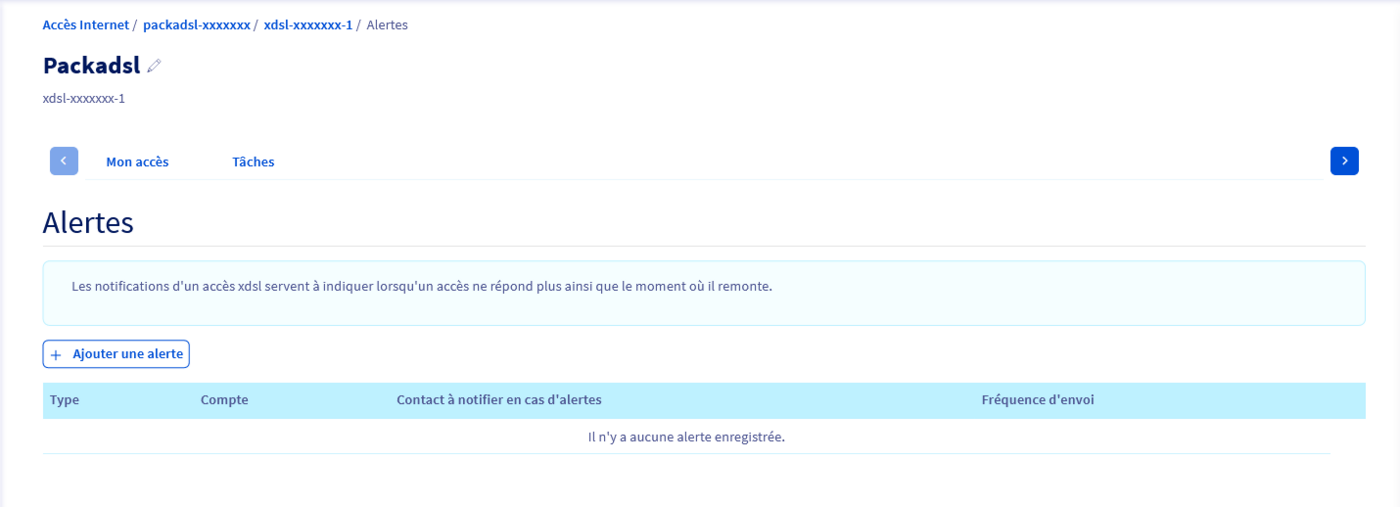1400x507 pixels.
Task: Switch to the Tâches tab
Action: pyautogui.click(x=253, y=162)
